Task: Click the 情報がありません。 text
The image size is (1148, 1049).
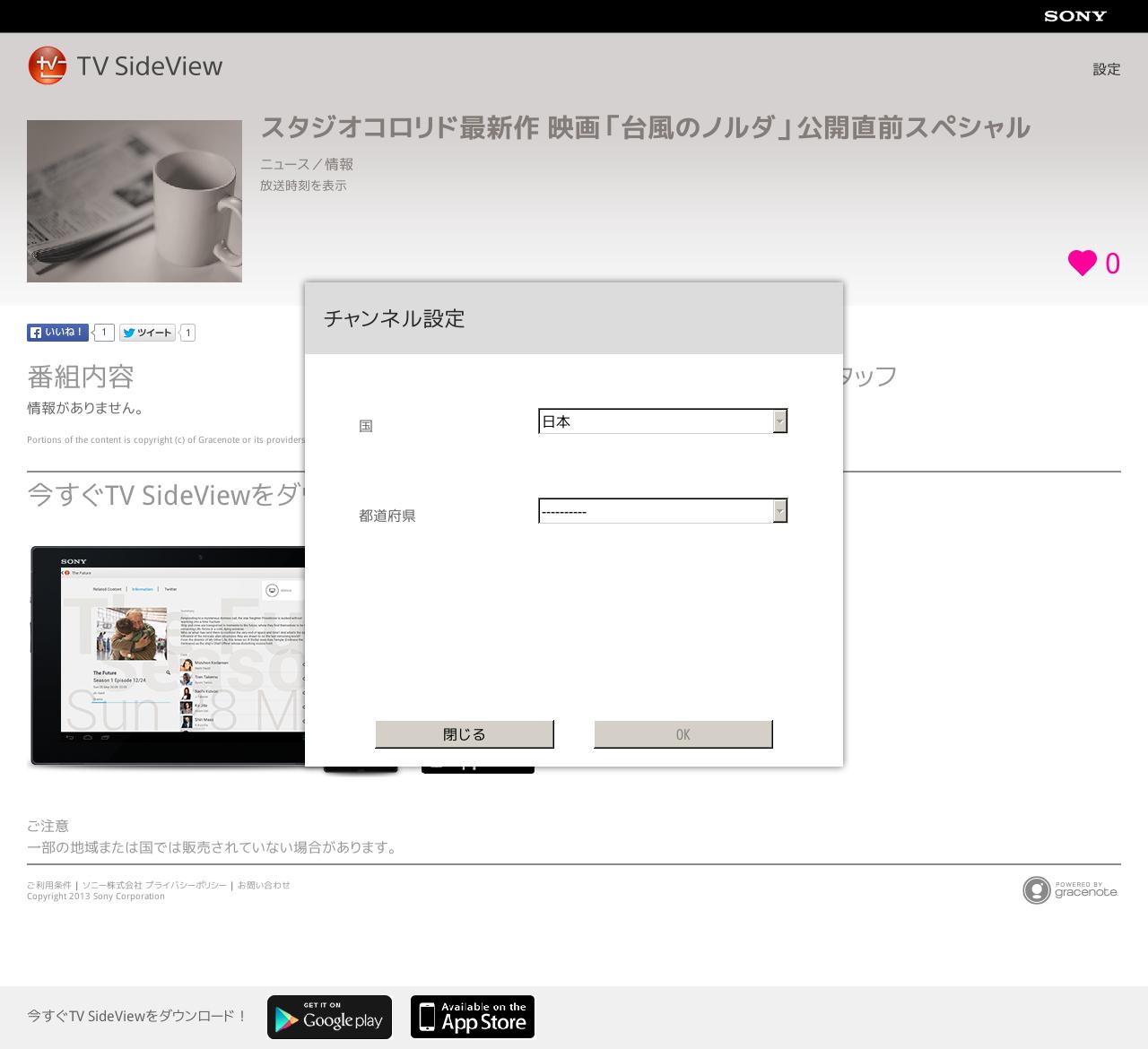Action: 88,408
